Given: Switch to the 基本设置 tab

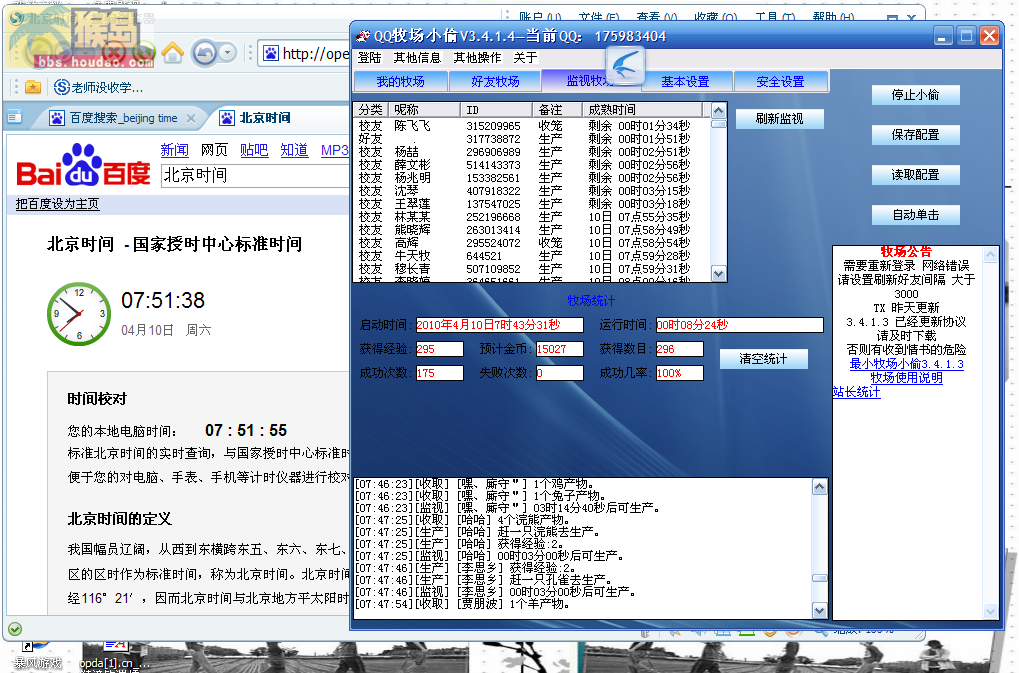Looking at the screenshot, I should [x=685, y=81].
